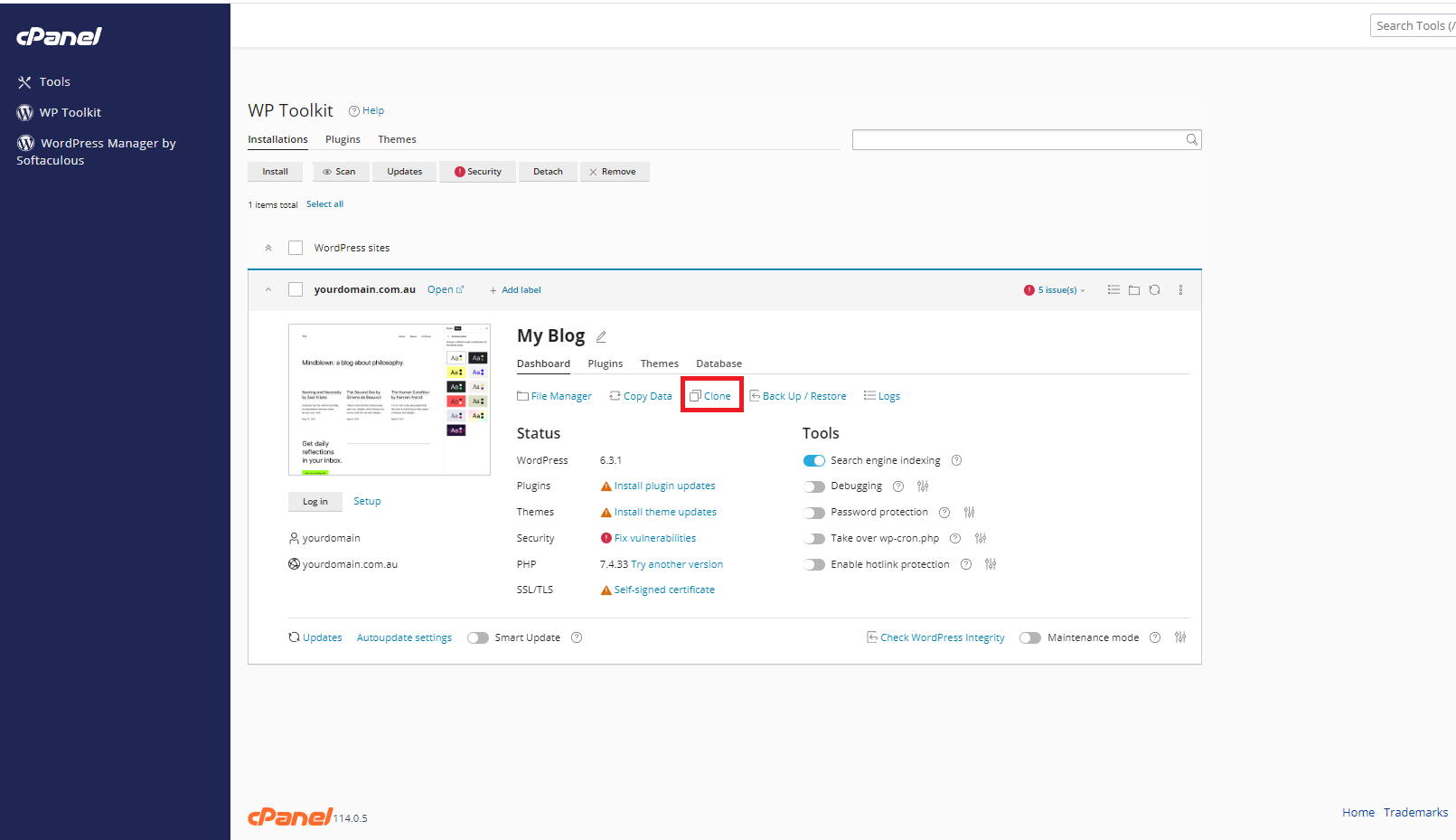Click the cPanel logo at top left
The image size is (1456, 840).
pos(59,36)
